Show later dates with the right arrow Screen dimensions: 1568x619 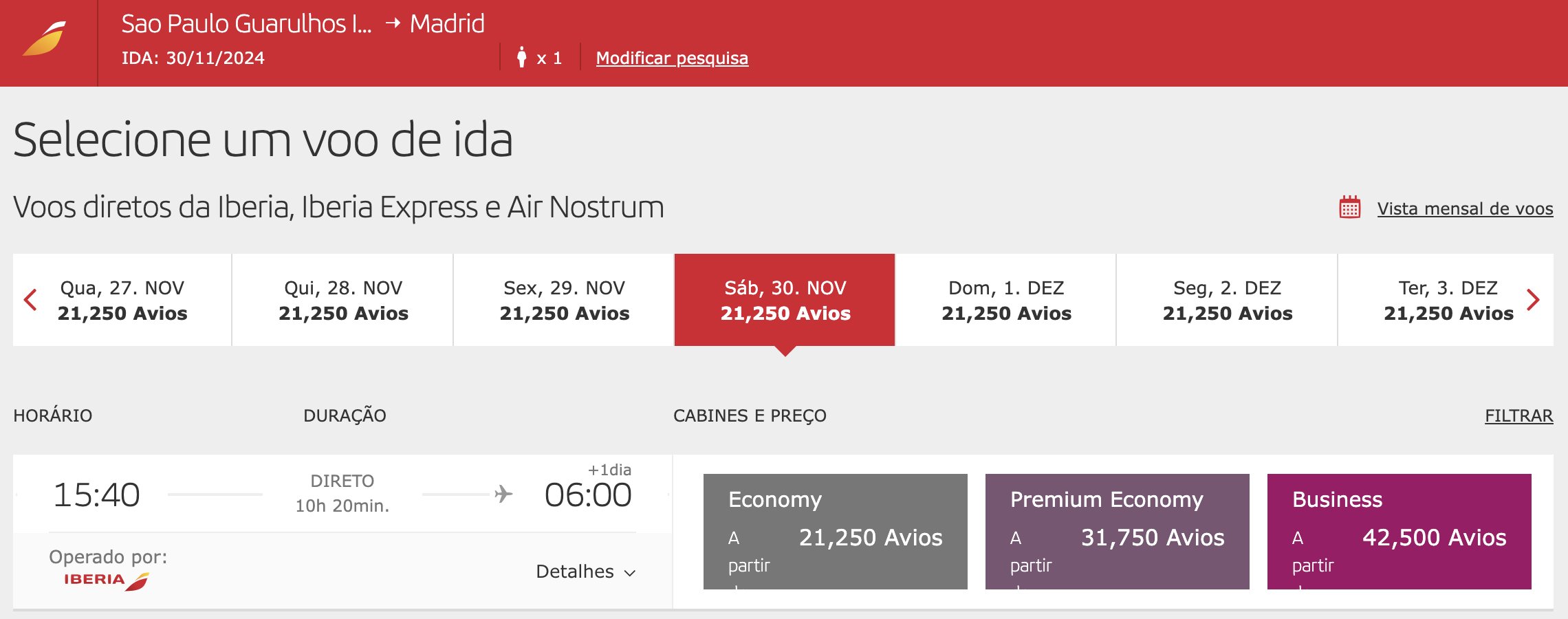point(1533,300)
